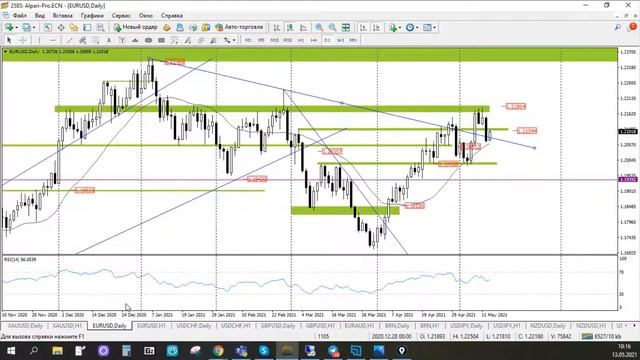Open the Графики menu
Viewport: 640px width, 360px height.
coord(92,16)
